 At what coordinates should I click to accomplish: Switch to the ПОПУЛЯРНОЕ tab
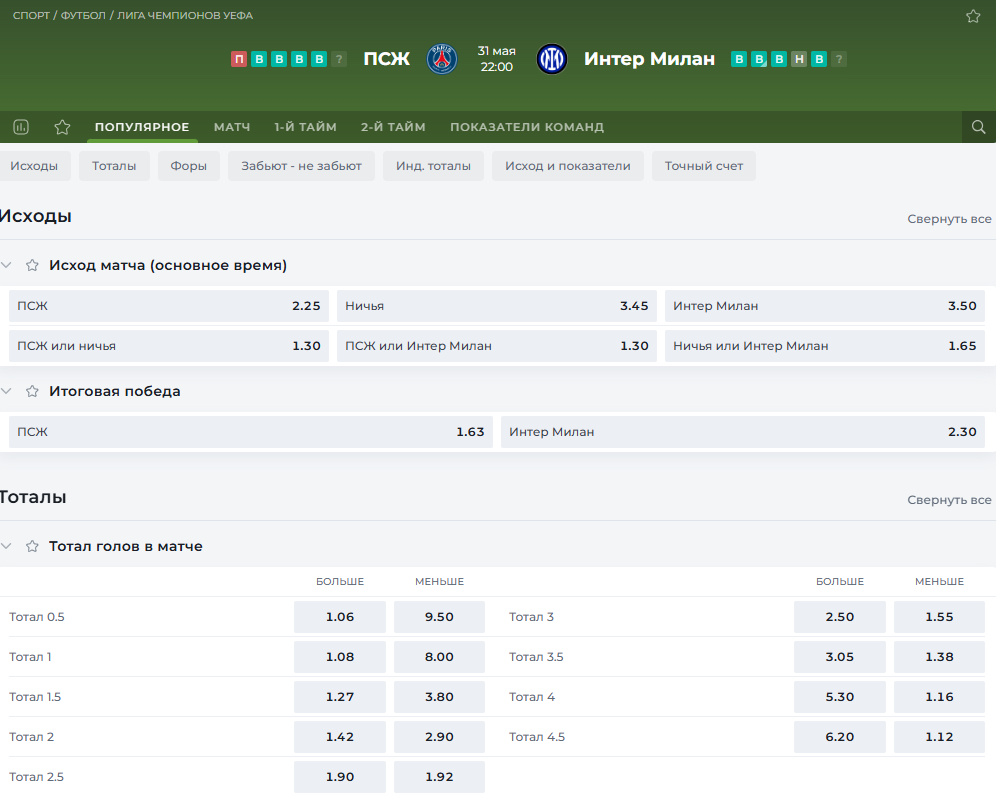pyautogui.click(x=142, y=127)
